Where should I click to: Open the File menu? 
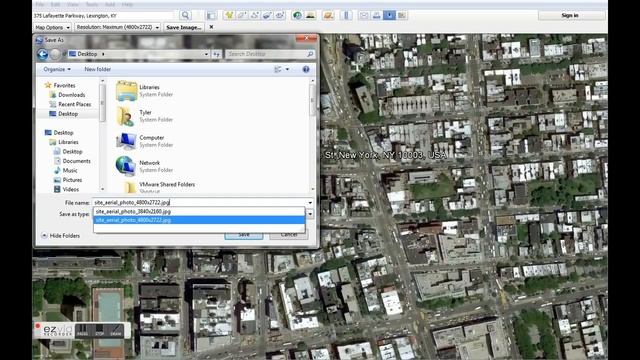40,4
